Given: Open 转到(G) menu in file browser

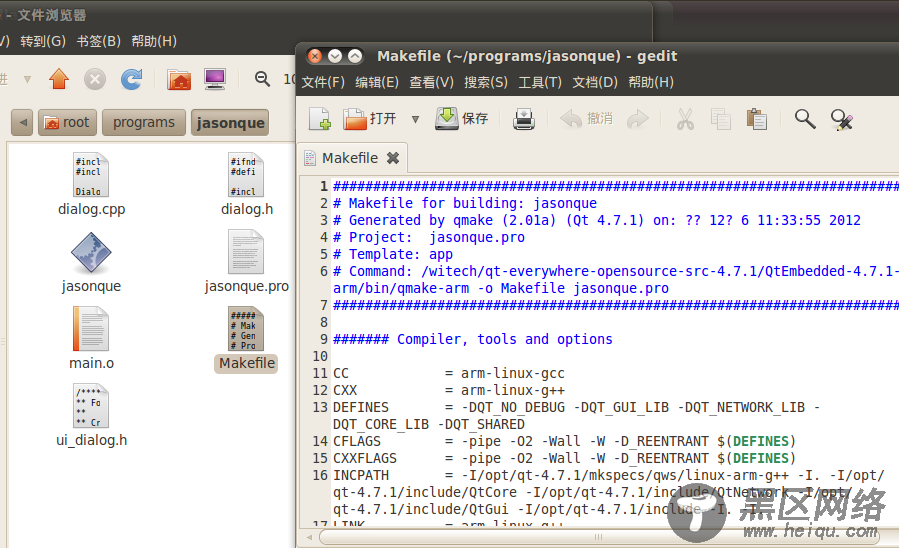Looking at the screenshot, I should pos(43,41).
